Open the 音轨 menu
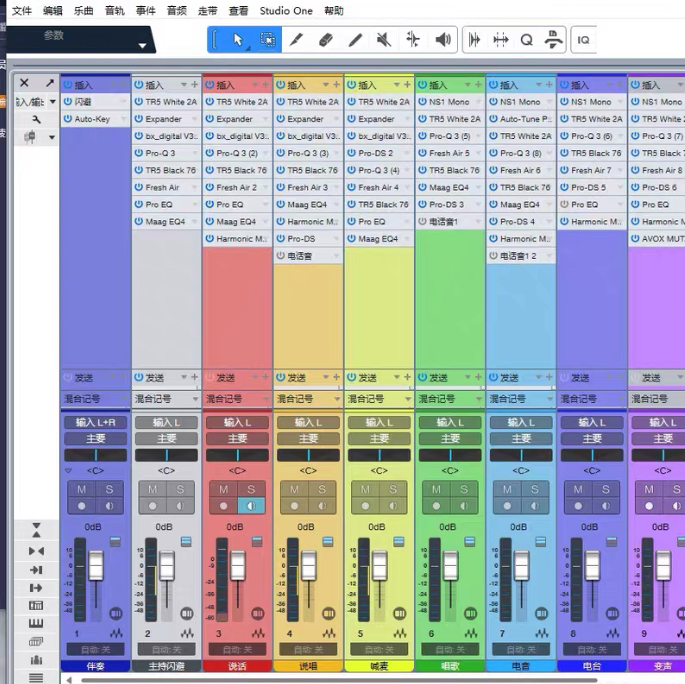This screenshot has width=685, height=684. 115,10
